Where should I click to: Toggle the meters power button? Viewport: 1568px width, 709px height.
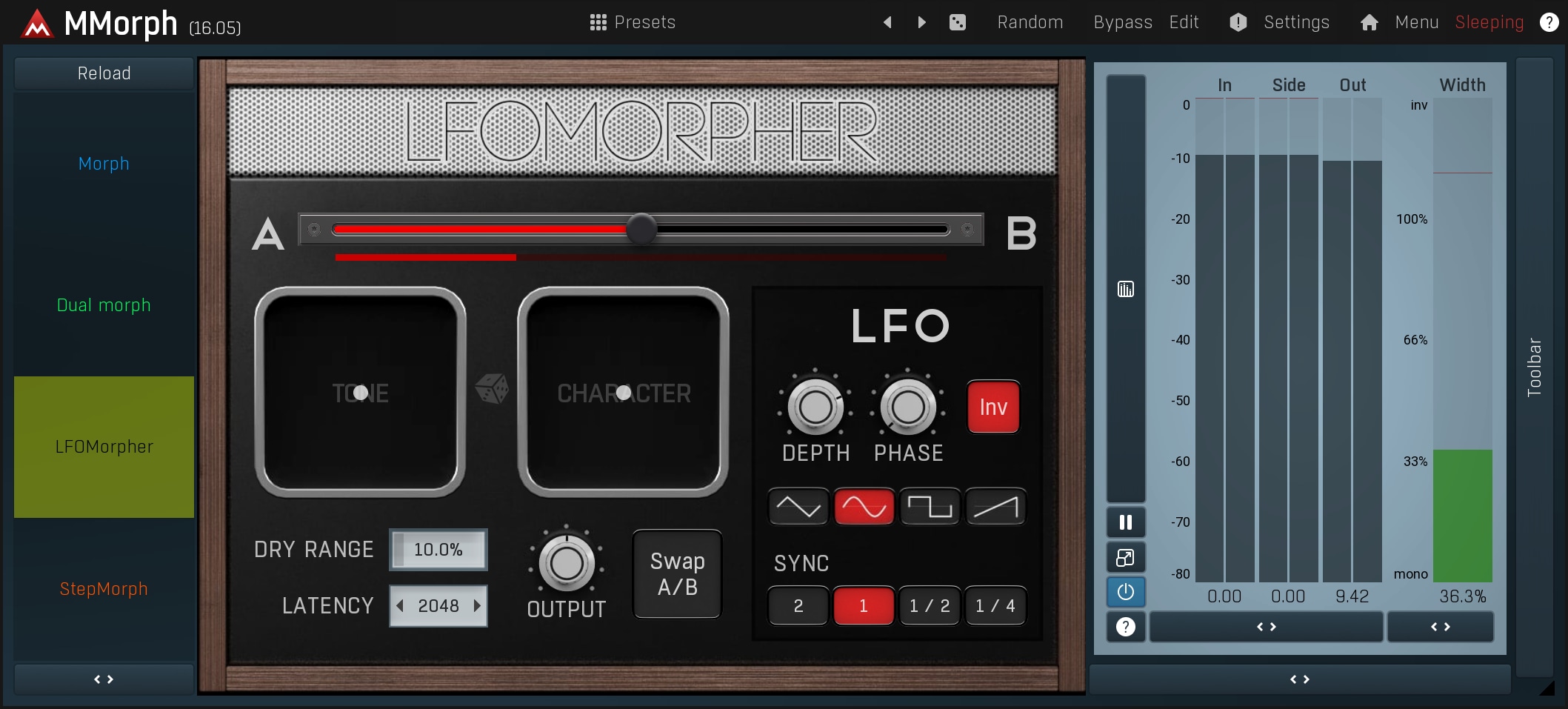1126,592
